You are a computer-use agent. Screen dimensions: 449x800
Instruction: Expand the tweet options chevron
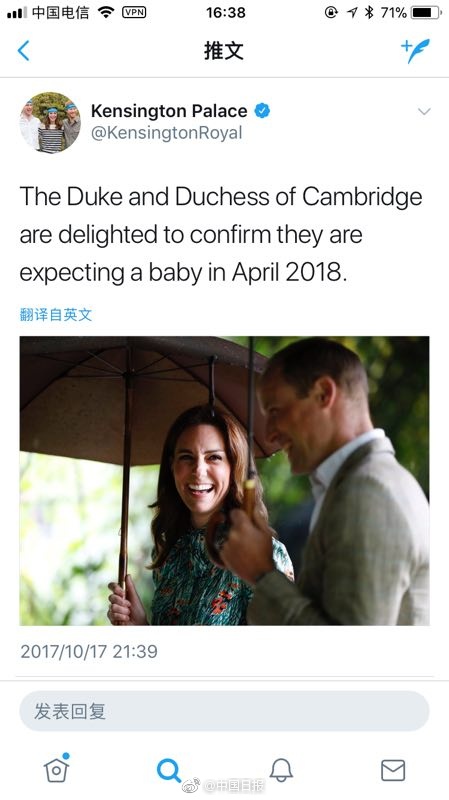424,111
